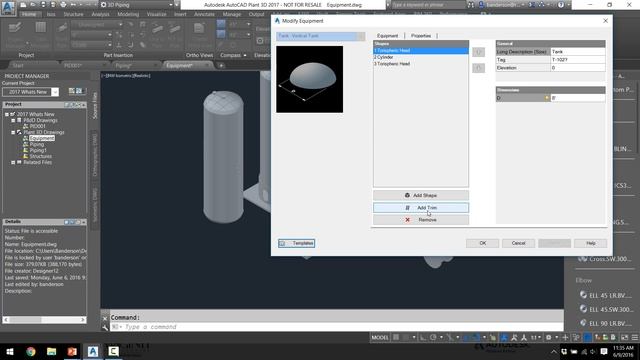Switch to the Properties tab in dialog
640x360 pixels.
(x=421, y=36)
